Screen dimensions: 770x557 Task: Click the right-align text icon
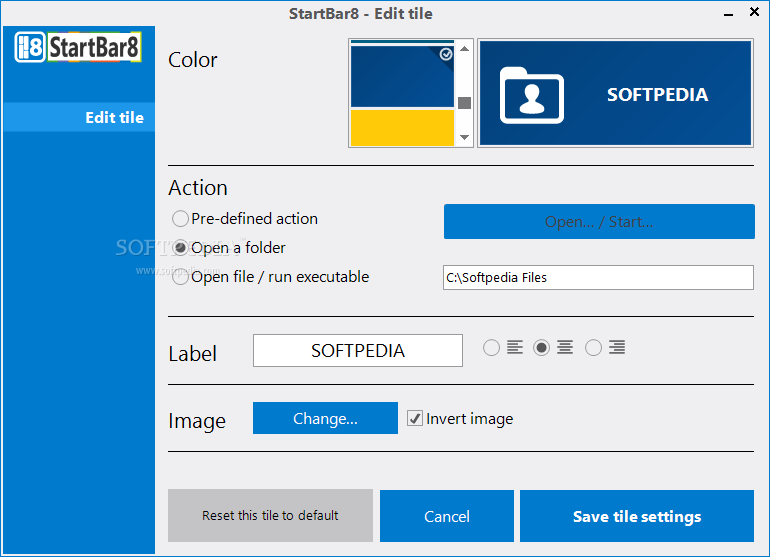(617, 347)
